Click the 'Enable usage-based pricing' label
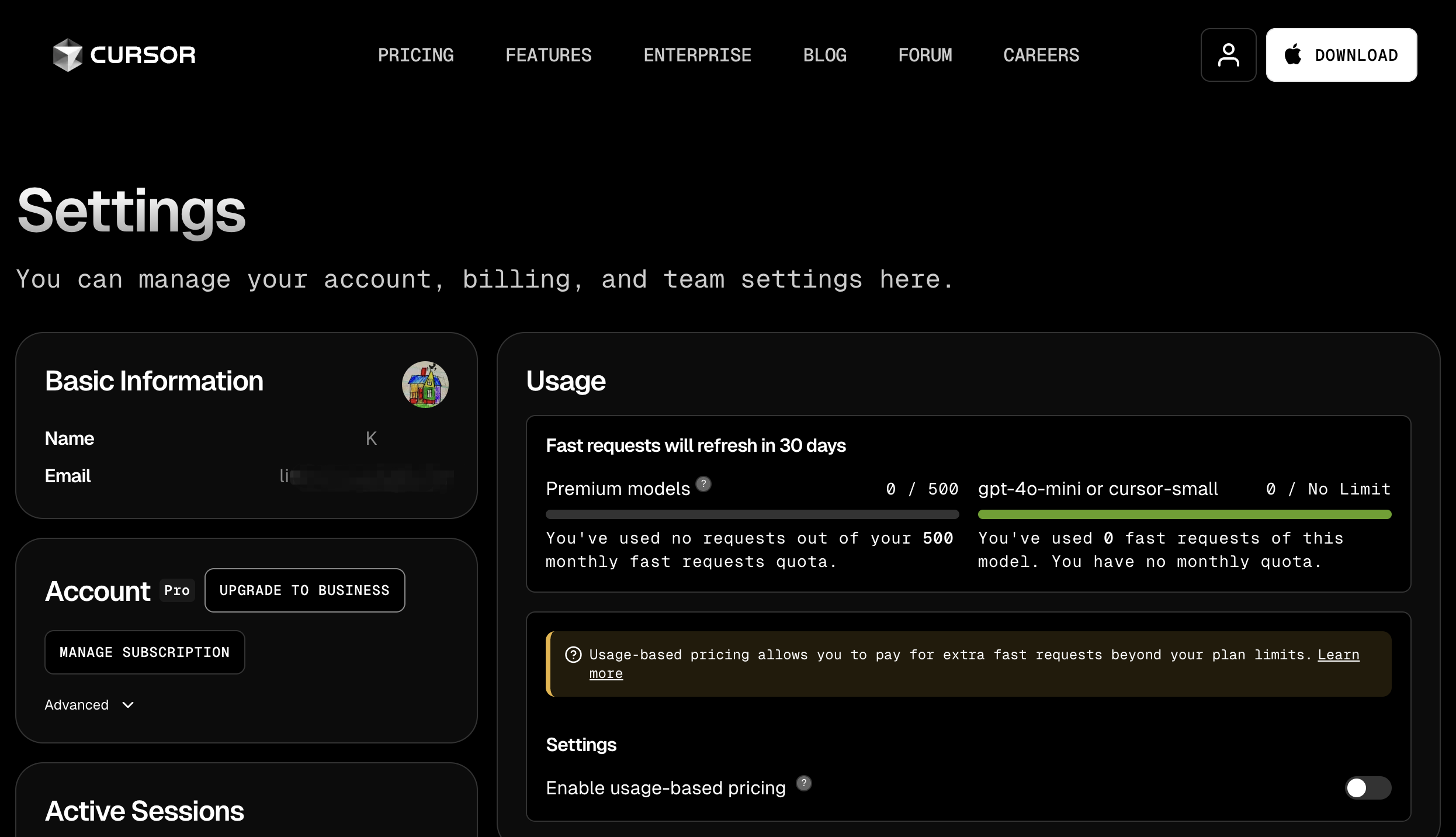 [x=665, y=788]
